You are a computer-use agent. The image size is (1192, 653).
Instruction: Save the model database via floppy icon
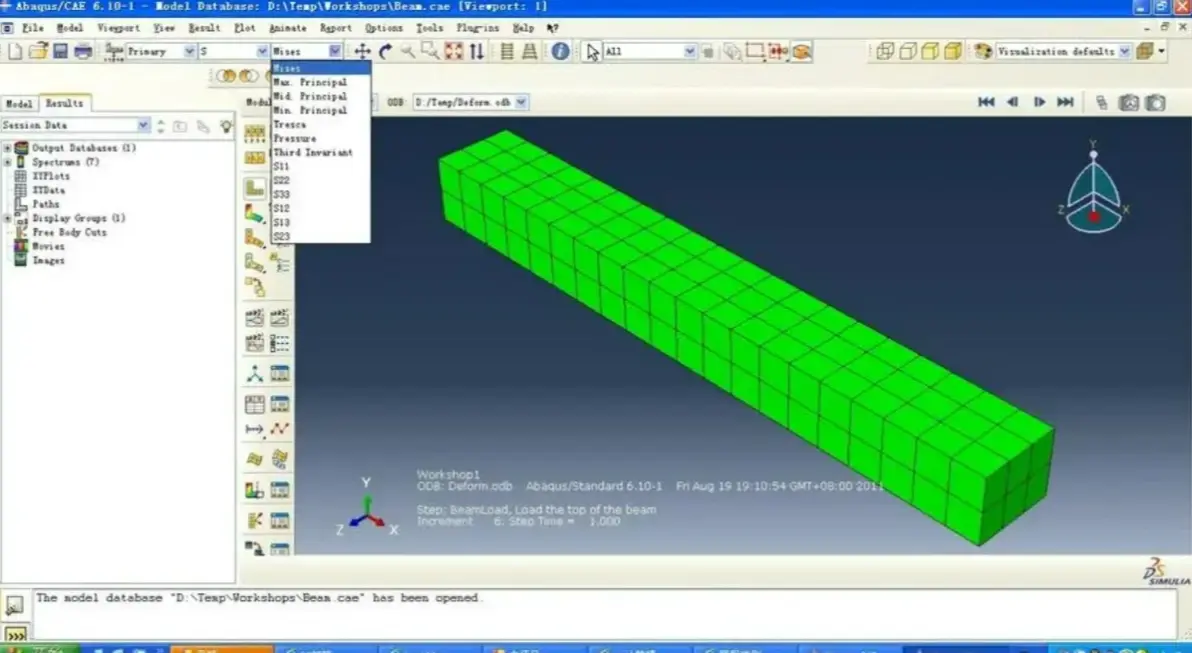60,51
